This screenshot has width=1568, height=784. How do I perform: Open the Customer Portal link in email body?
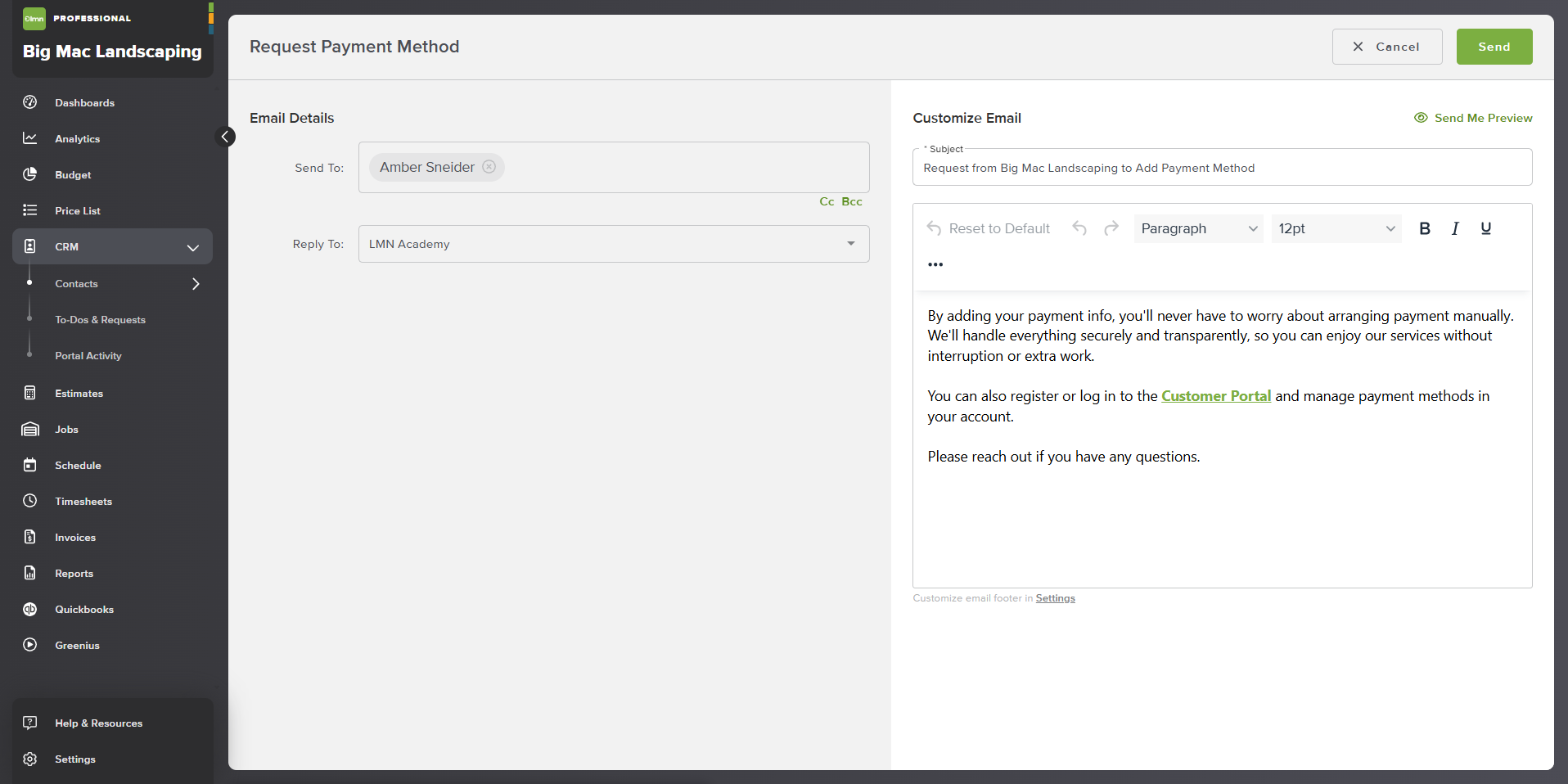point(1216,396)
